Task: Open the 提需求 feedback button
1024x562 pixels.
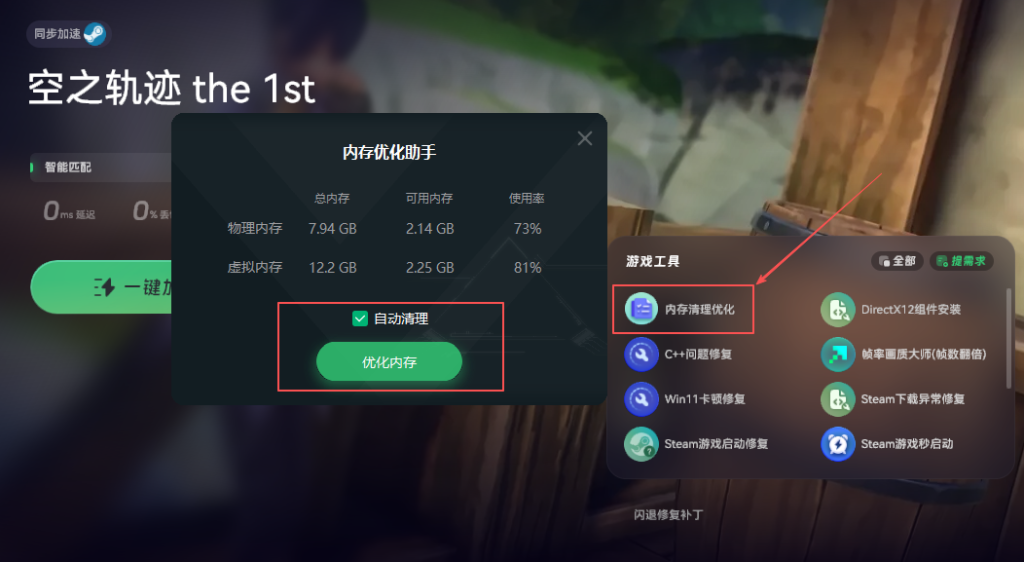Action: click(x=961, y=261)
